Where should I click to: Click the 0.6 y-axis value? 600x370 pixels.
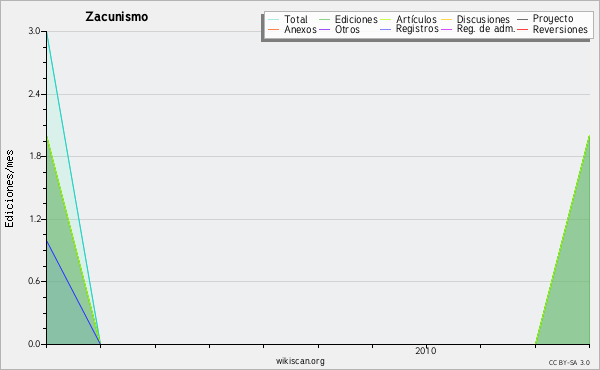(35, 281)
